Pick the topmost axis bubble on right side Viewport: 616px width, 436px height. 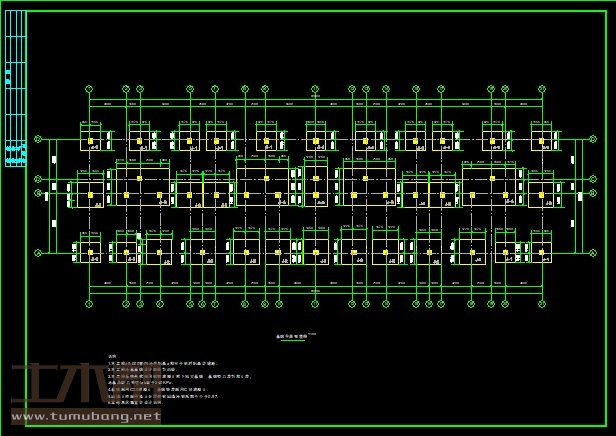tap(594, 139)
